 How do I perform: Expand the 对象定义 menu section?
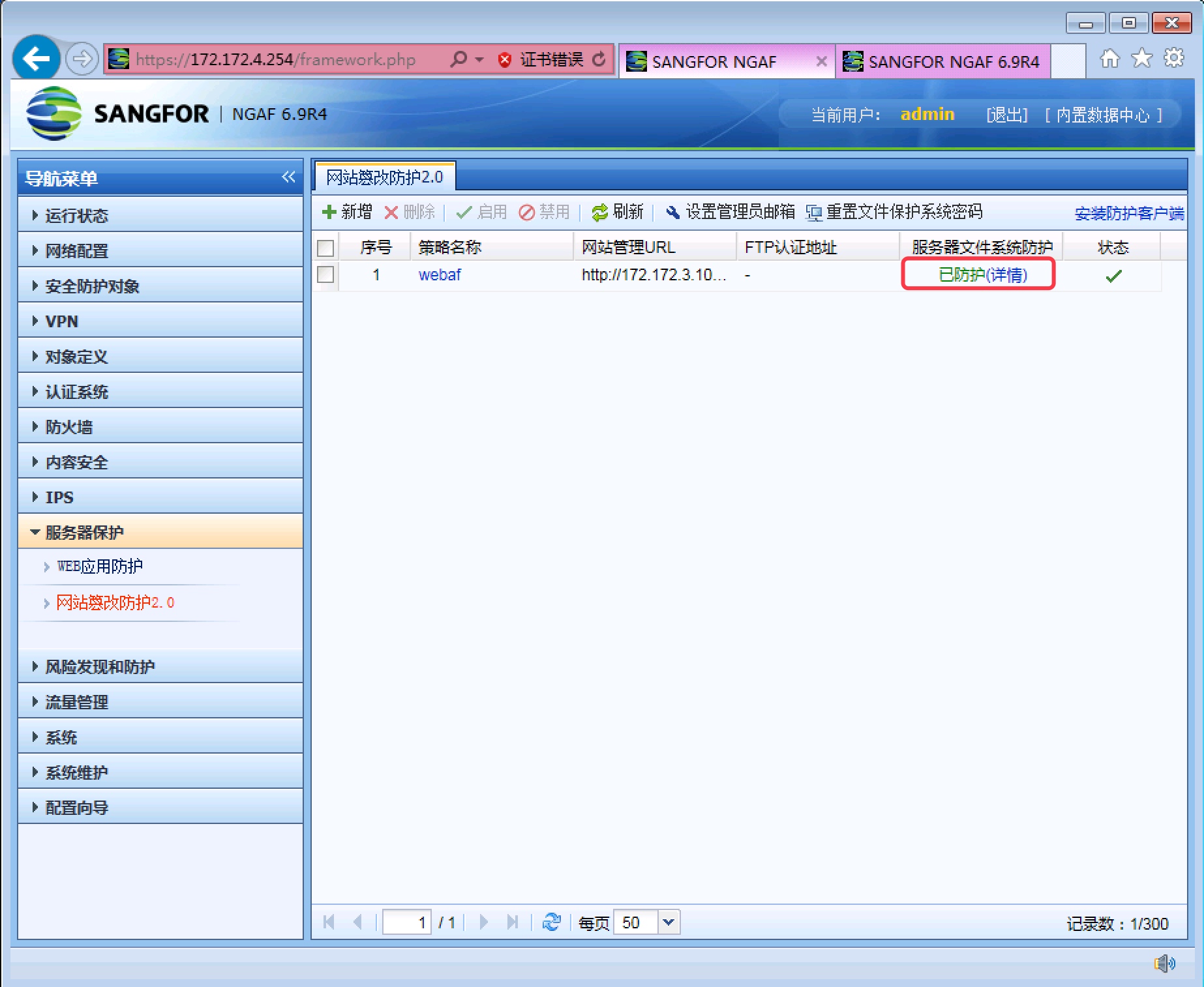pyautogui.click(x=160, y=356)
